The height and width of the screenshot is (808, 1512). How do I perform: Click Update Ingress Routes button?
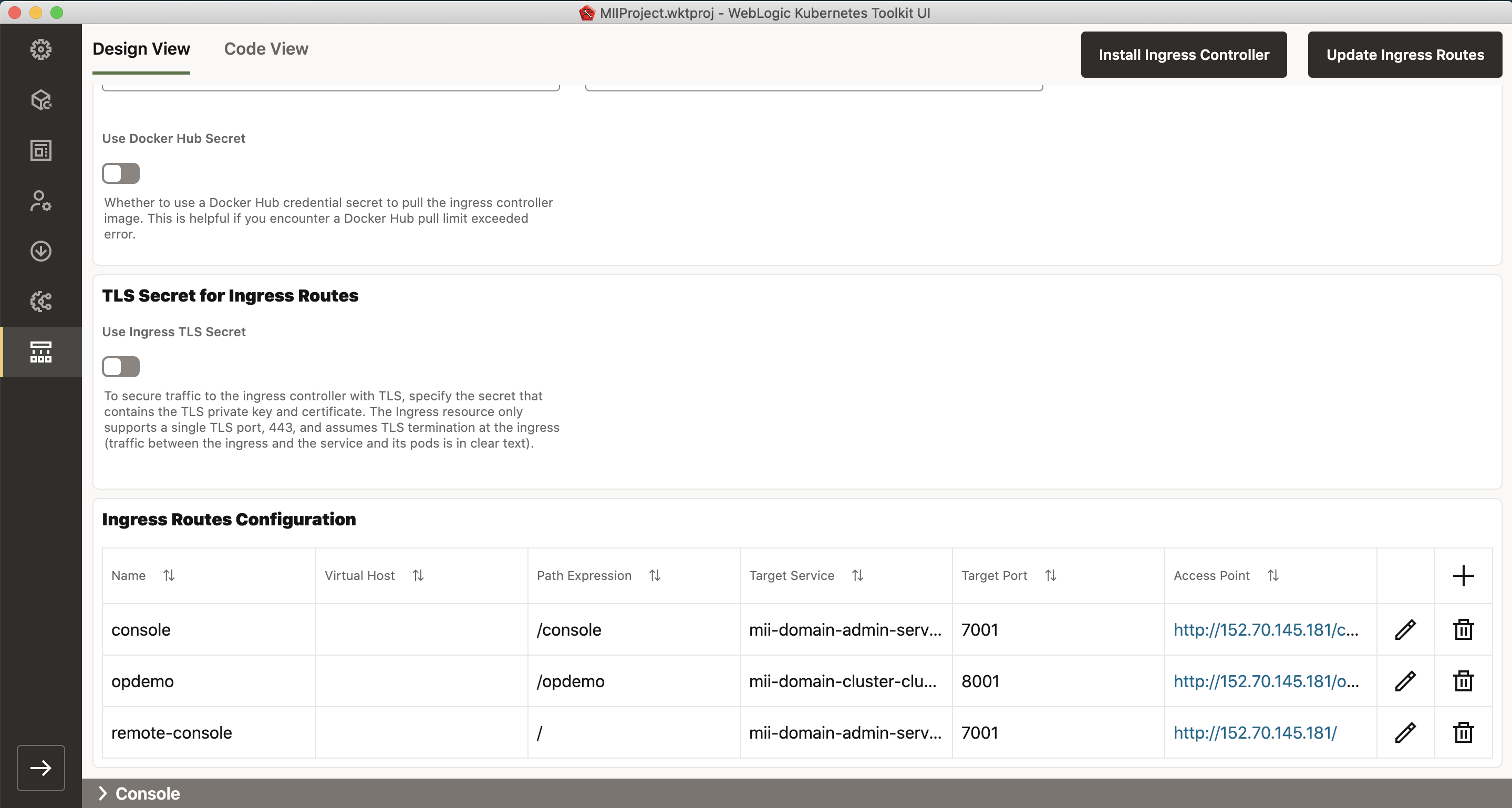coord(1405,55)
